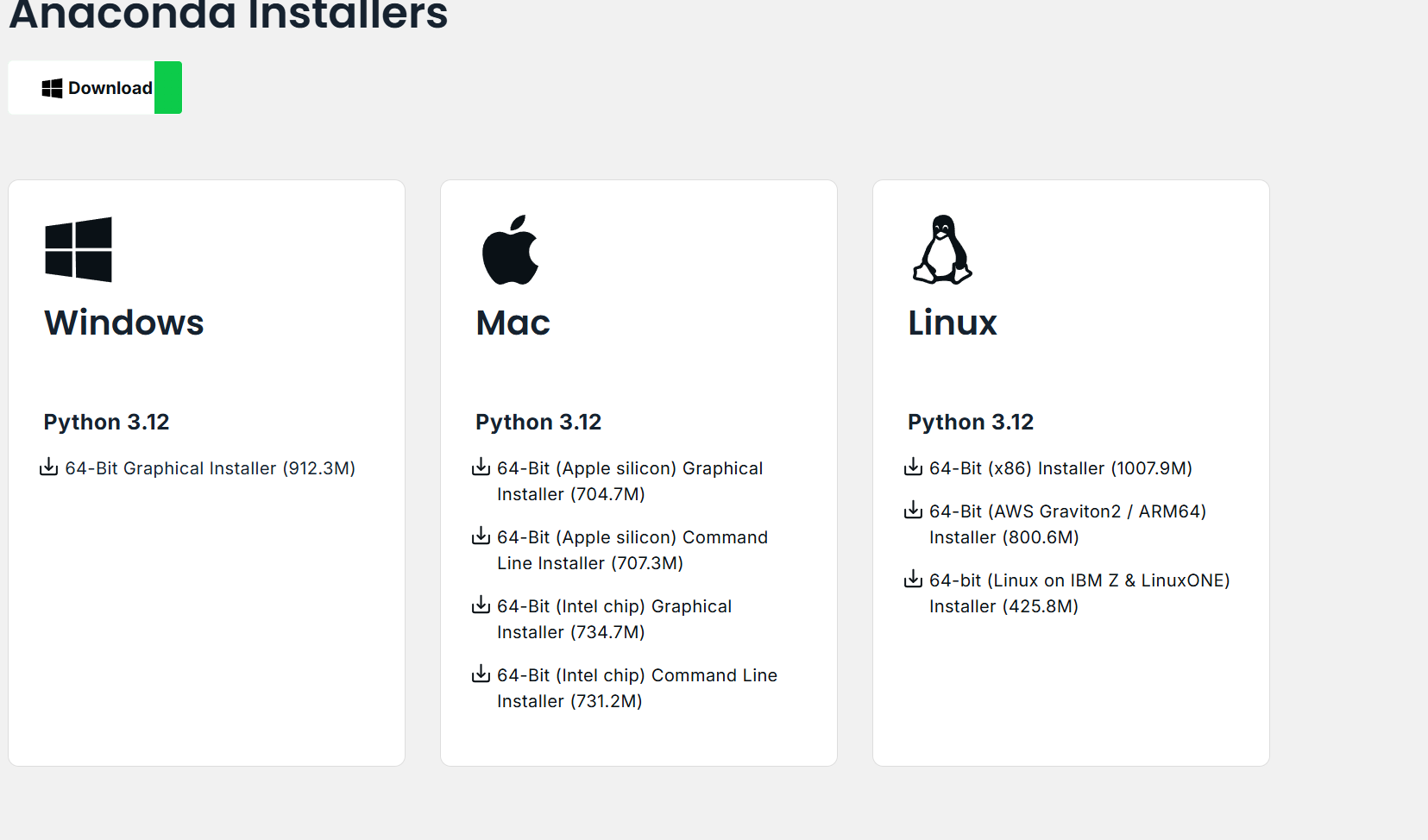The image size is (1428, 840).
Task: Click Python 3.12 label in Linux card
Action: [x=971, y=422]
